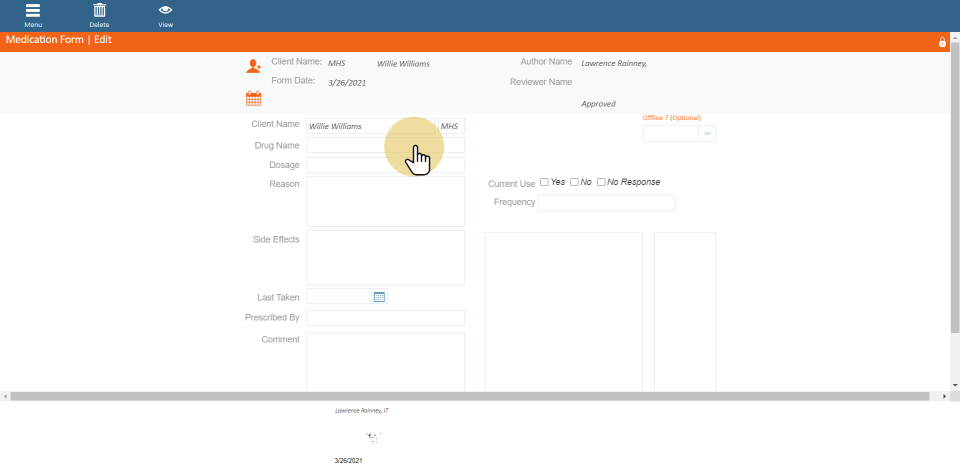
Task: Click the orange client person icon
Action: [x=253, y=66]
